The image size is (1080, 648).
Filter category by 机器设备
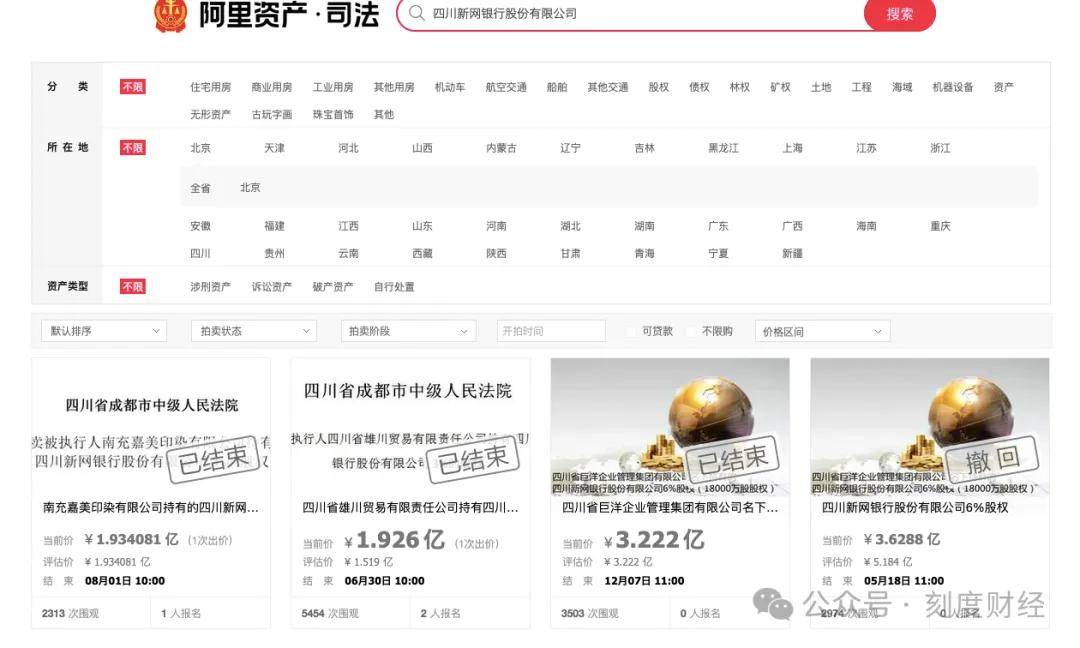tap(953, 87)
